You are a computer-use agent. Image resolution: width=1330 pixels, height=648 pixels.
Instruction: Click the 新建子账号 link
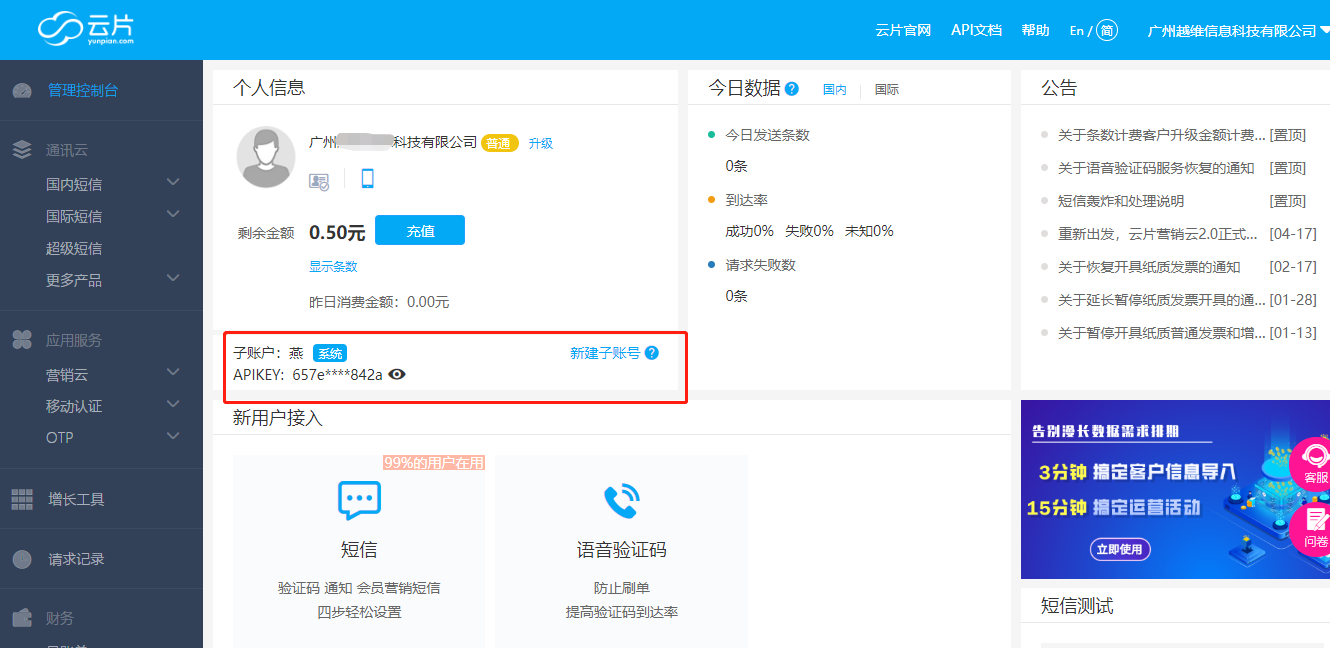click(605, 353)
